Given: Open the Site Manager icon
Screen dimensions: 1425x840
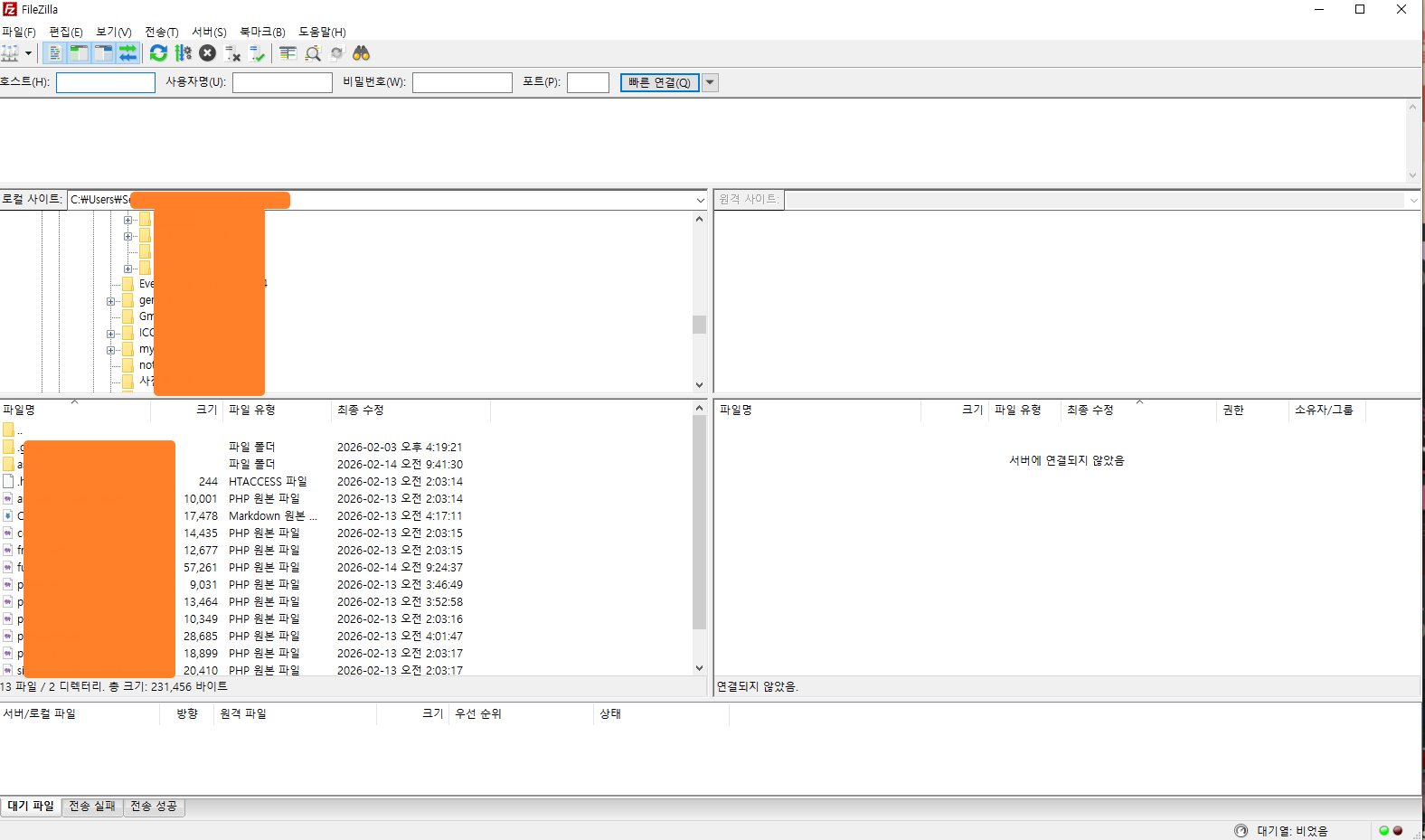Looking at the screenshot, I should click(x=10, y=53).
